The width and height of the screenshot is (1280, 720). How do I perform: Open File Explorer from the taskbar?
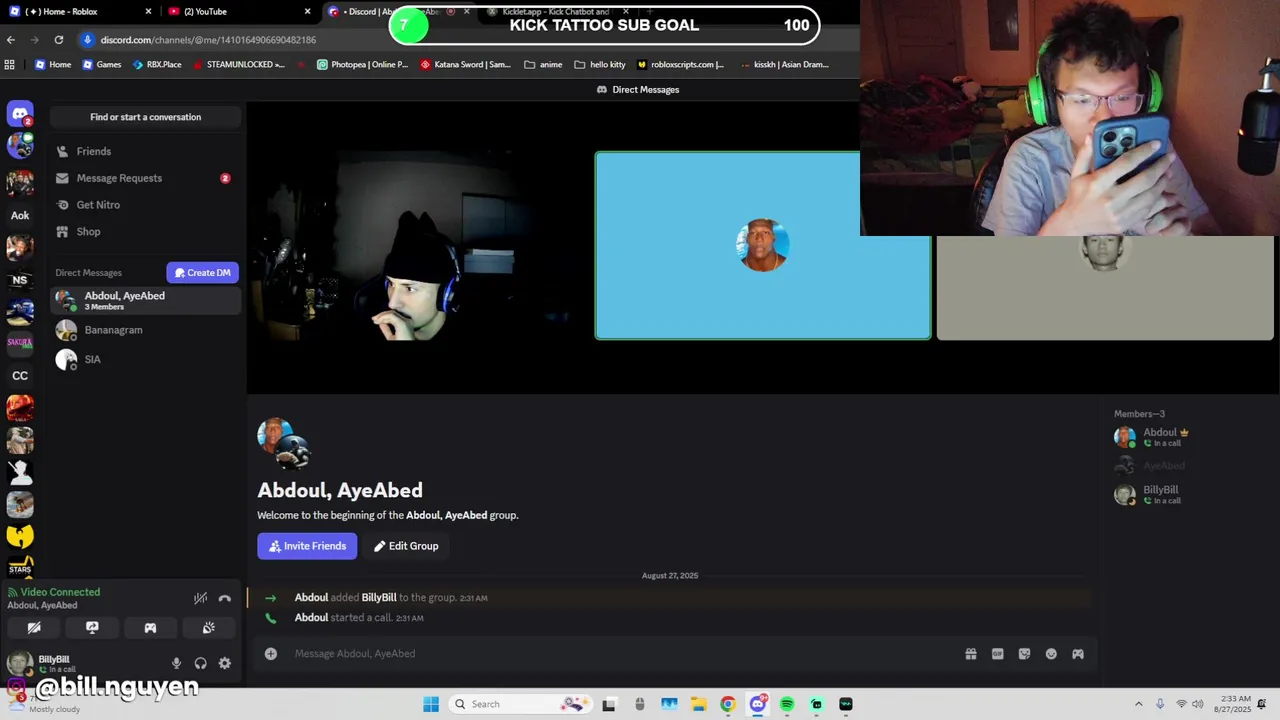[x=698, y=704]
